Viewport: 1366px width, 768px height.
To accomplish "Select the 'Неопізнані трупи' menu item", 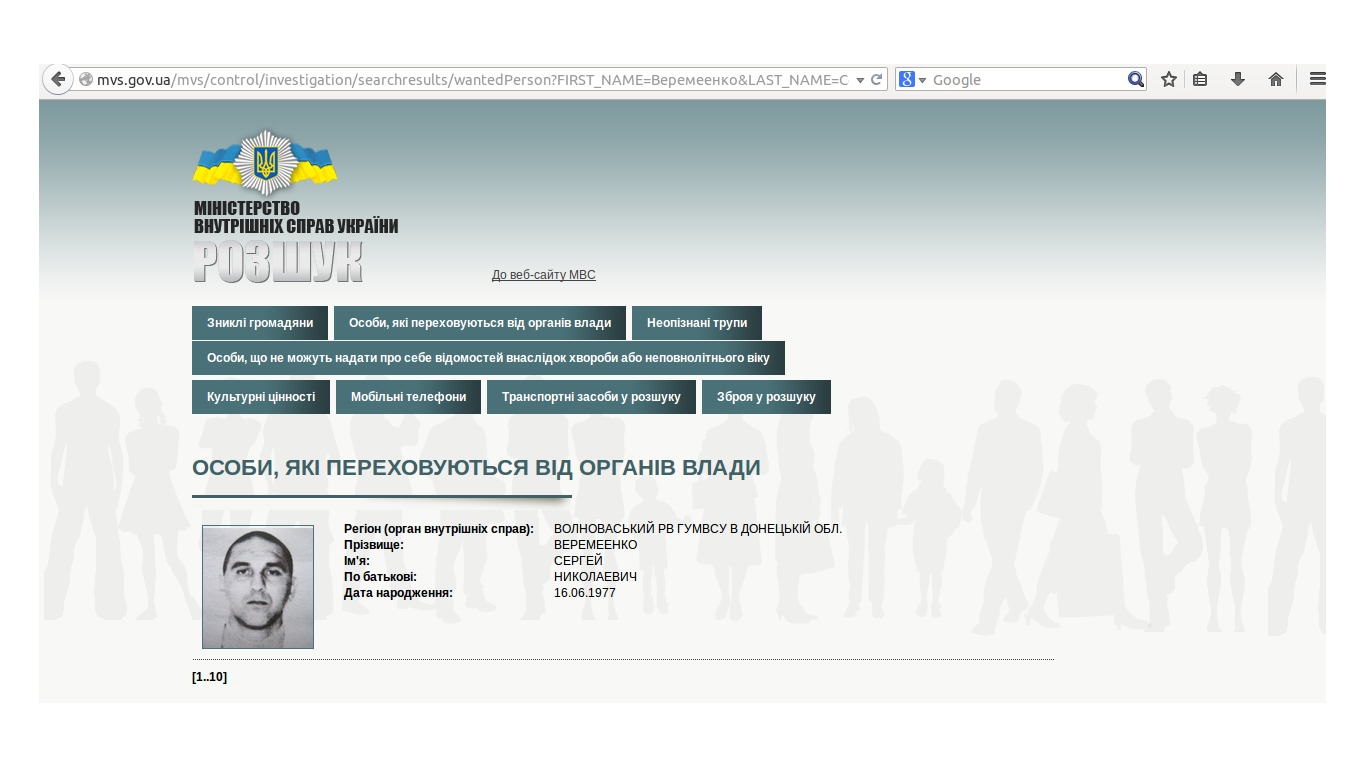I will [x=697, y=323].
